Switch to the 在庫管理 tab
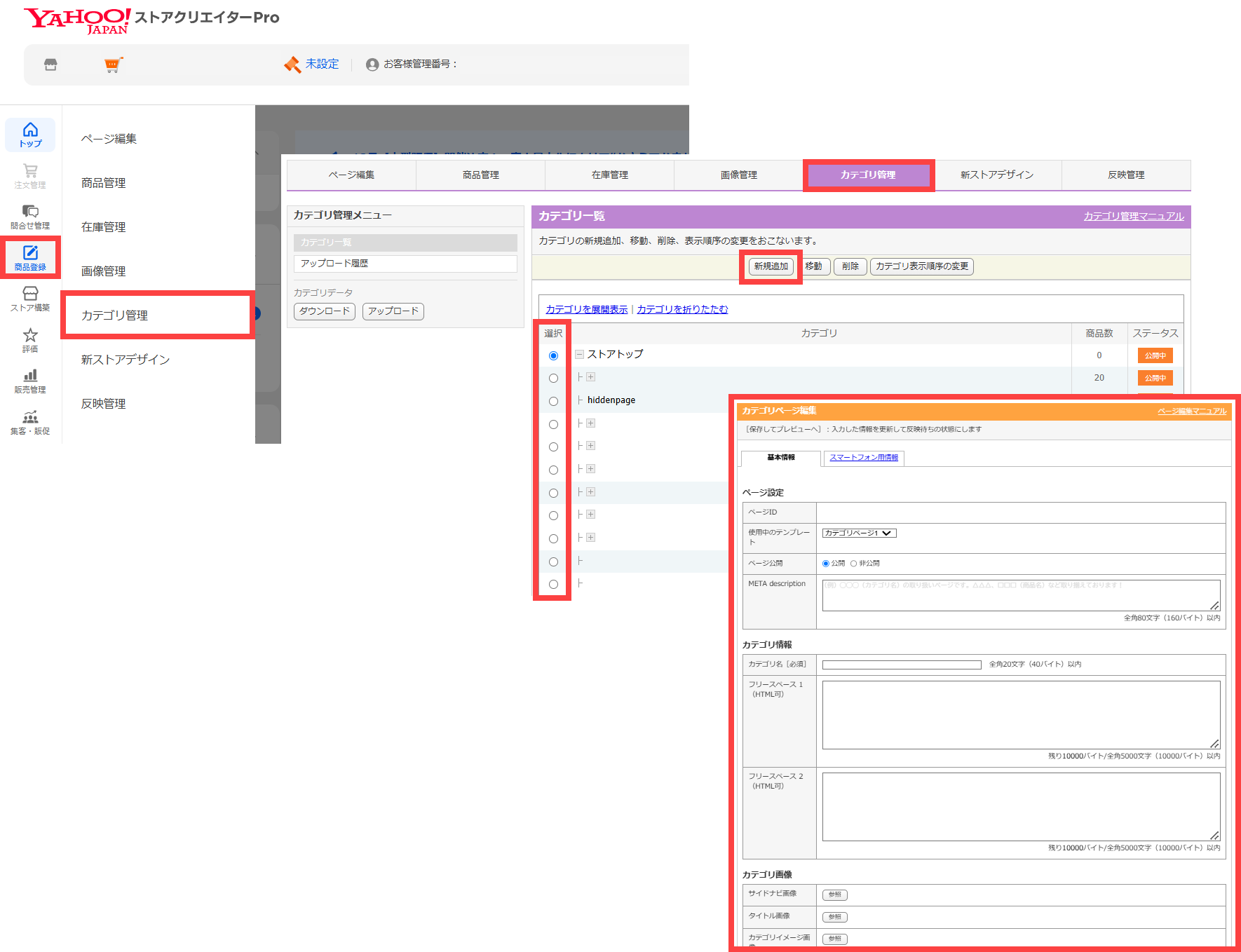The height and width of the screenshot is (952, 1241). coord(609,175)
